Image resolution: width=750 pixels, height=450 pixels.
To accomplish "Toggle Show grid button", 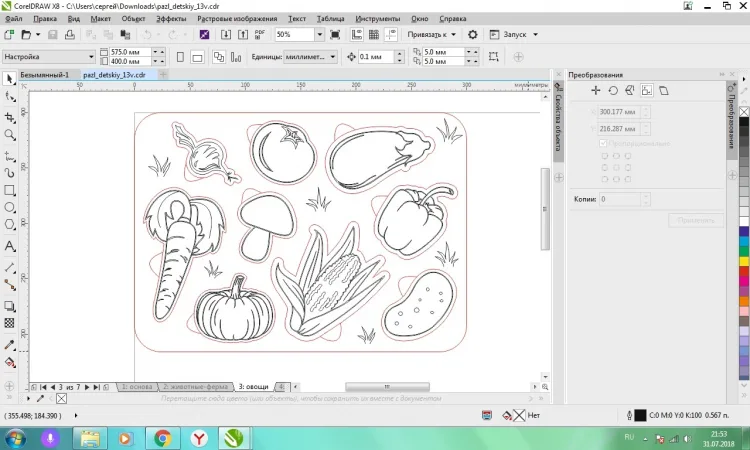I will coord(374,34).
